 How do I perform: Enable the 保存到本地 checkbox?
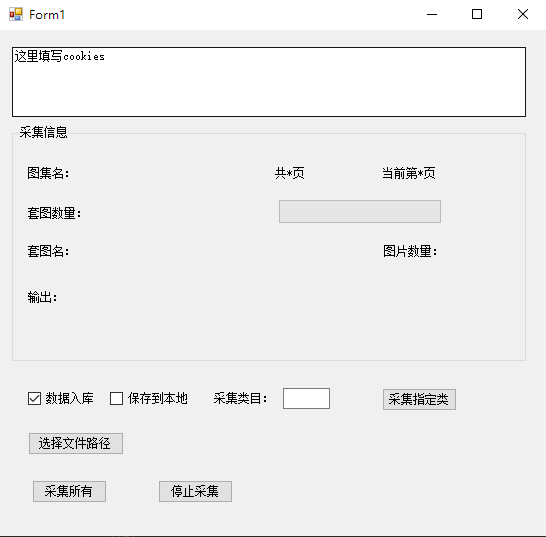[x=116, y=399]
